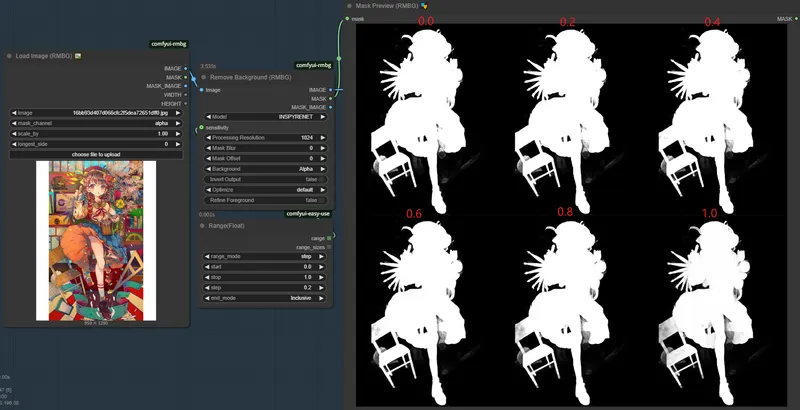Open the Model dropdown showing INSPYRENET
800x410 pixels.
tap(265, 116)
